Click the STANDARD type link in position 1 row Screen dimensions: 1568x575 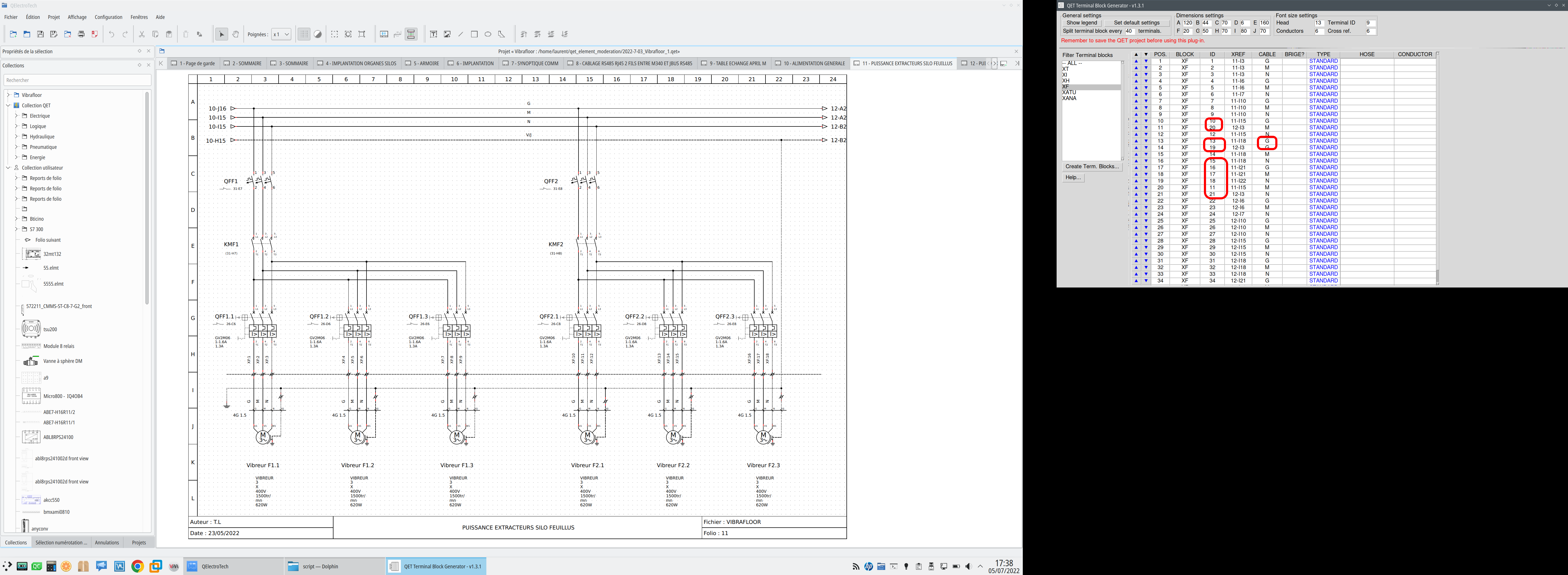click(1323, 61)
